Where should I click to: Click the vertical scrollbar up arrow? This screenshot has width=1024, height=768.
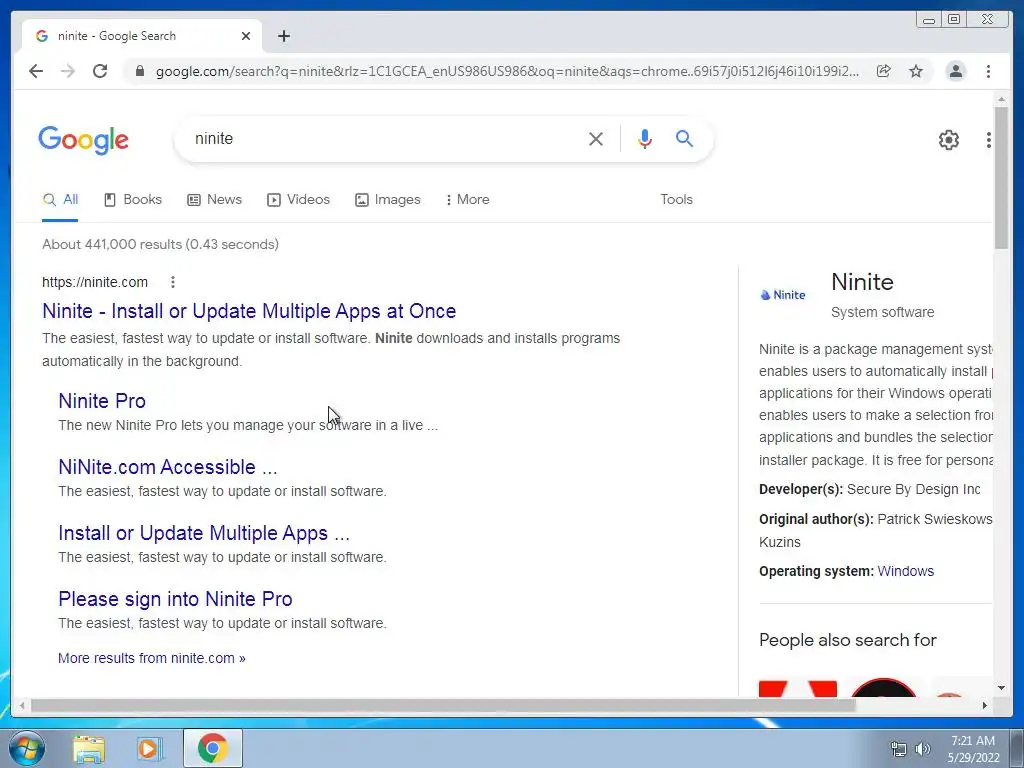click(1001, 99)
